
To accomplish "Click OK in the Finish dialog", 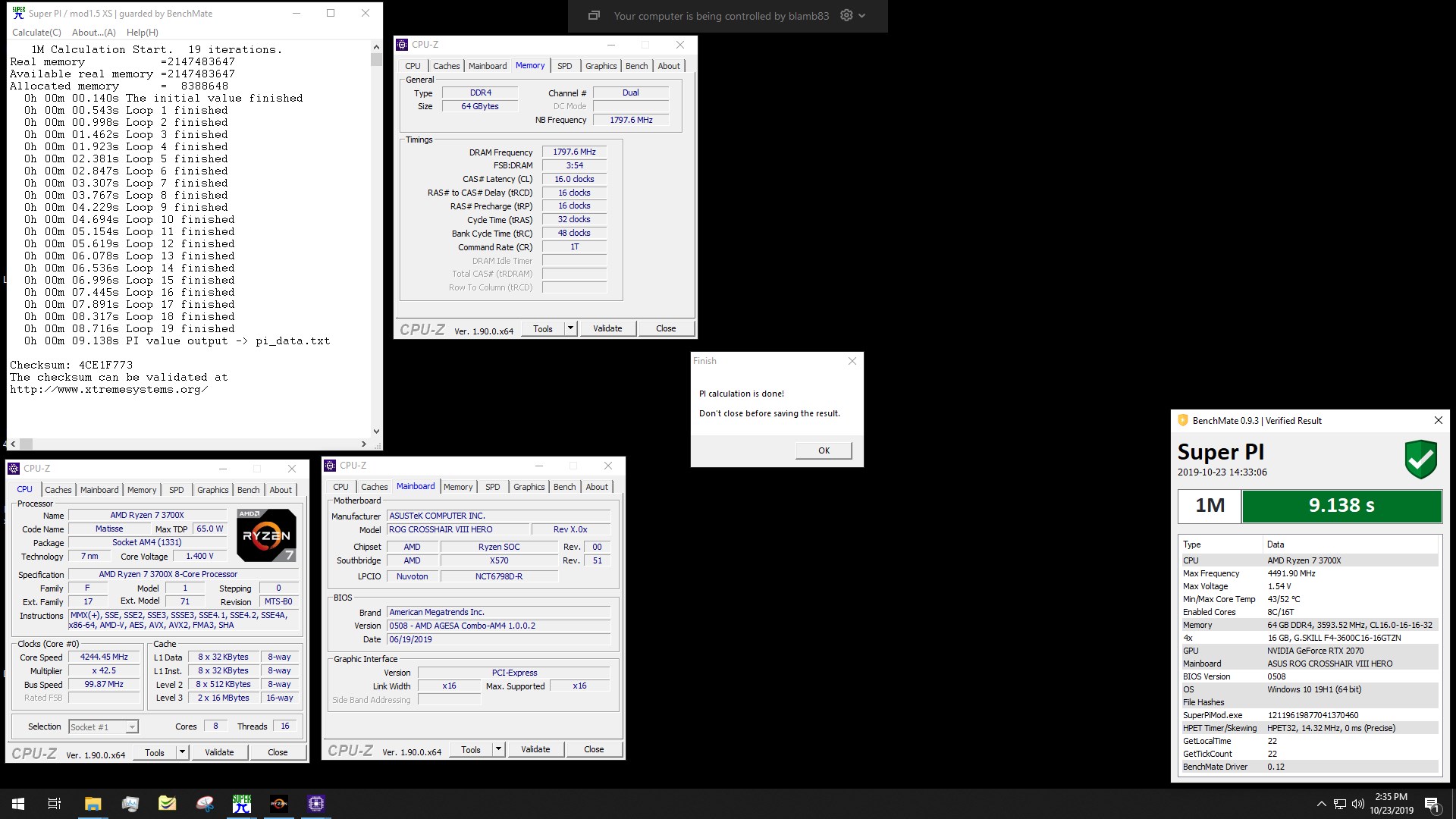I will pyautogui.click(x=824, y=450).
